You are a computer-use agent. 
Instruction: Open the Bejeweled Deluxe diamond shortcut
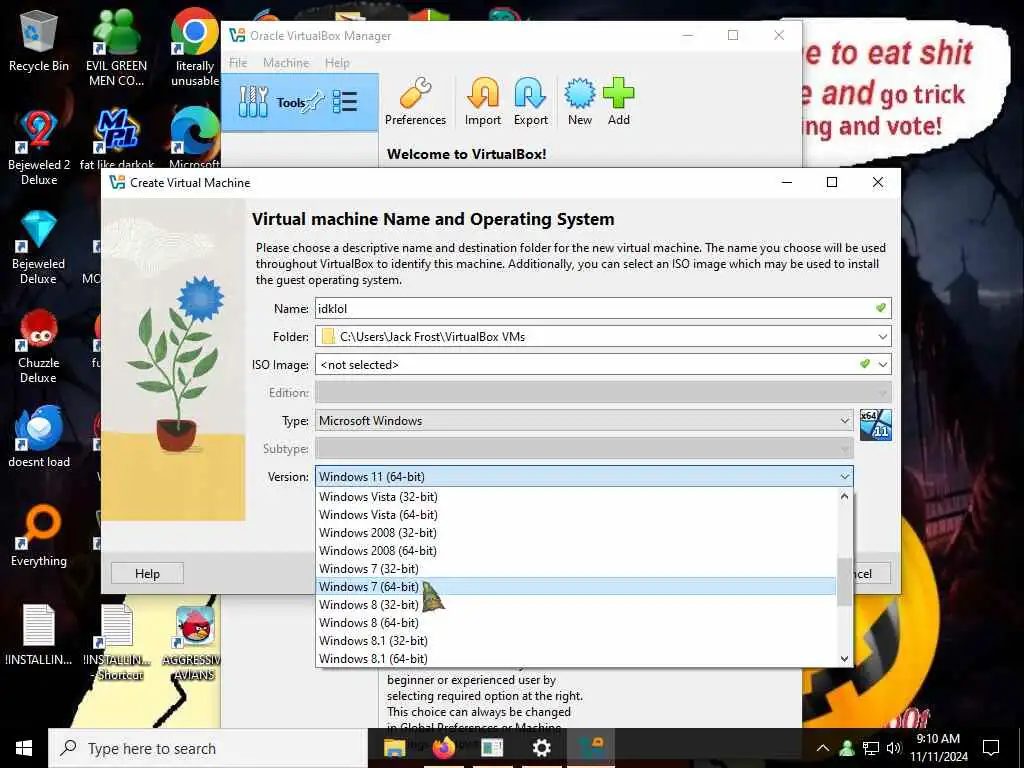tap(39, 247)
